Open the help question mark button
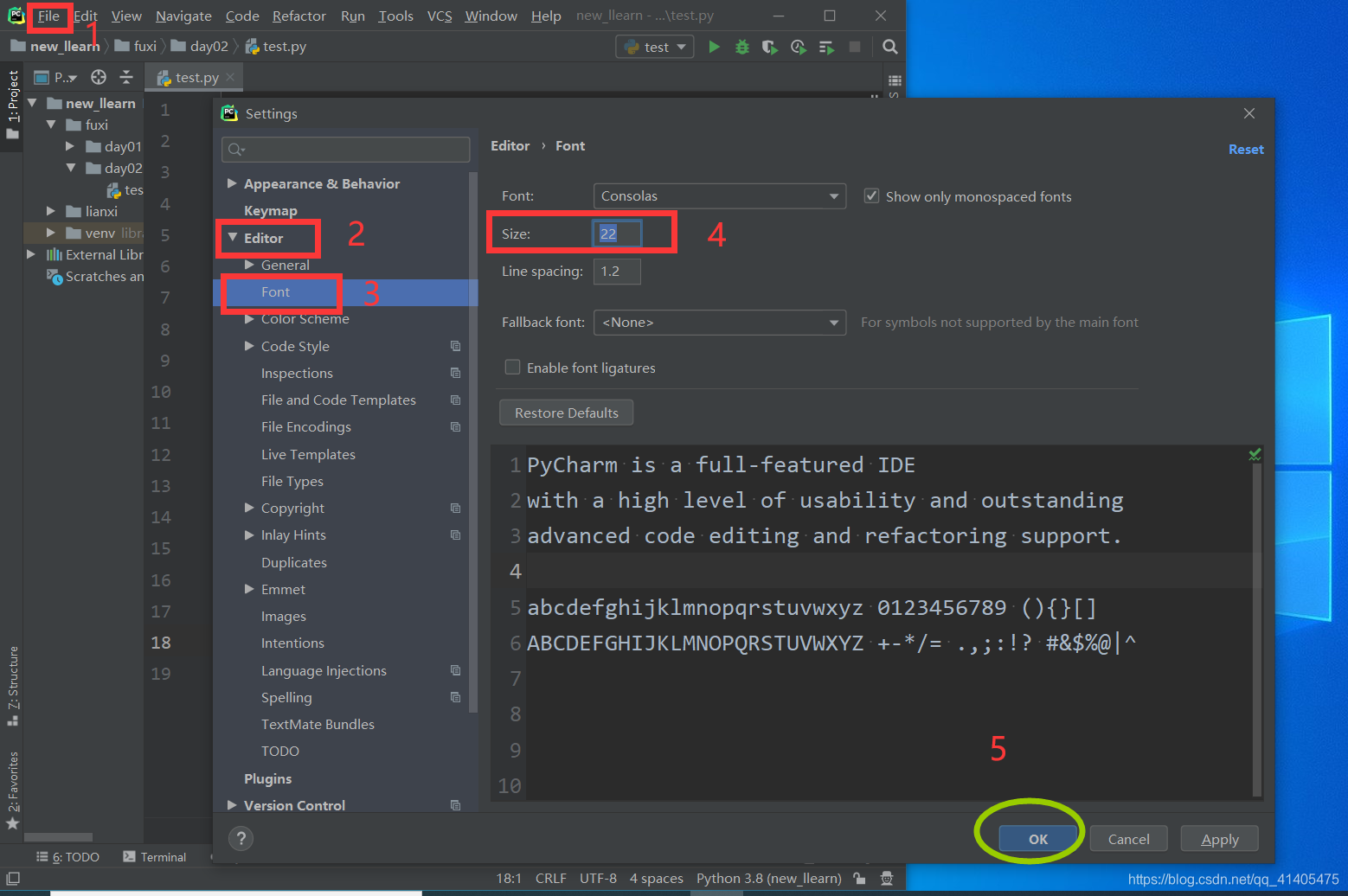This screenshot has height=896, width=1348. click(x=241, y=838)
